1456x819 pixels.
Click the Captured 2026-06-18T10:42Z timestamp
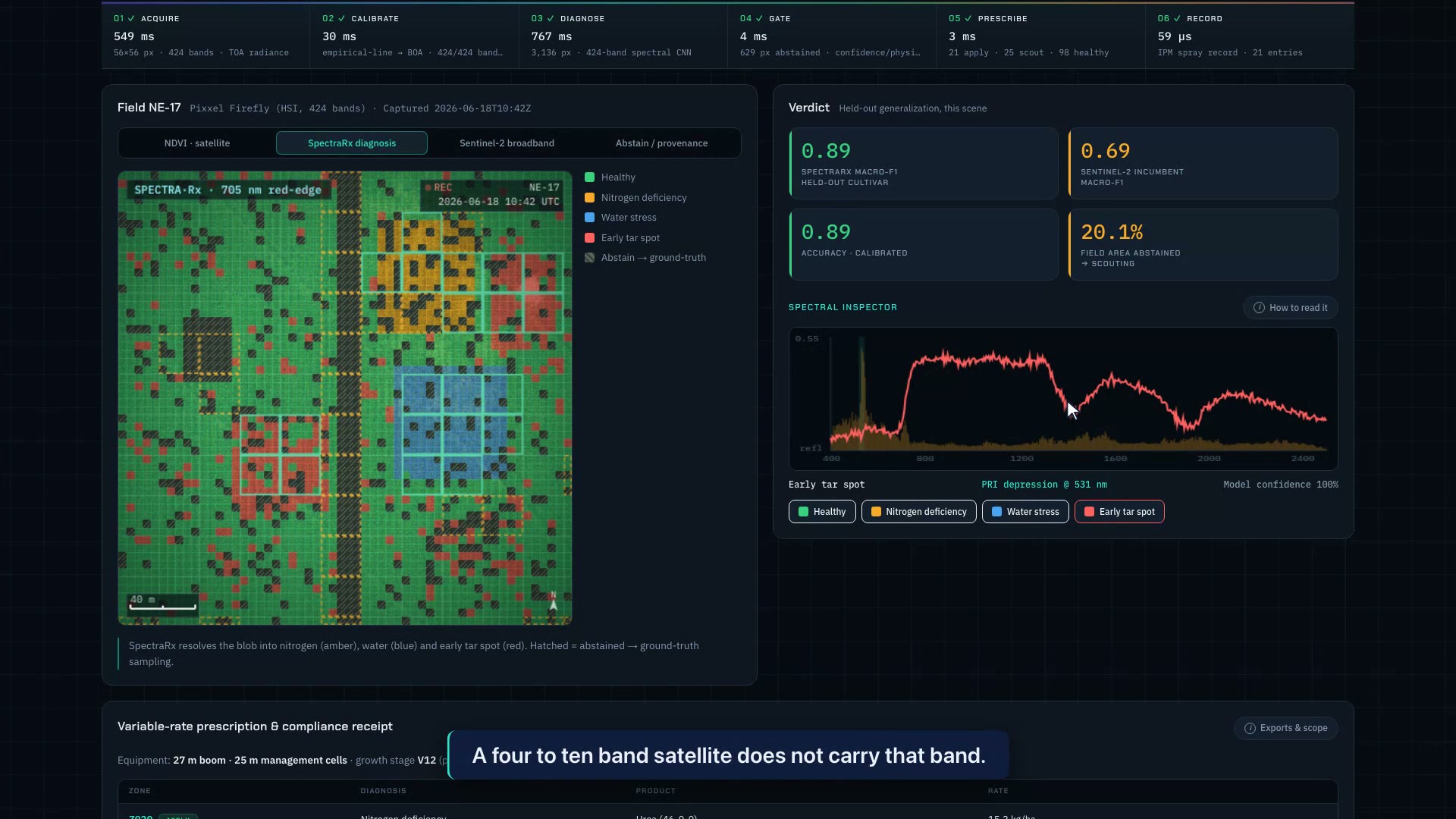pos(457,108)
